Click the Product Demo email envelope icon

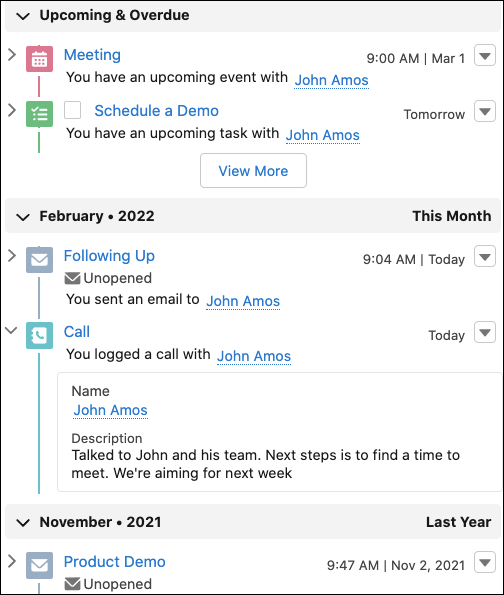[x=39, y=565]
